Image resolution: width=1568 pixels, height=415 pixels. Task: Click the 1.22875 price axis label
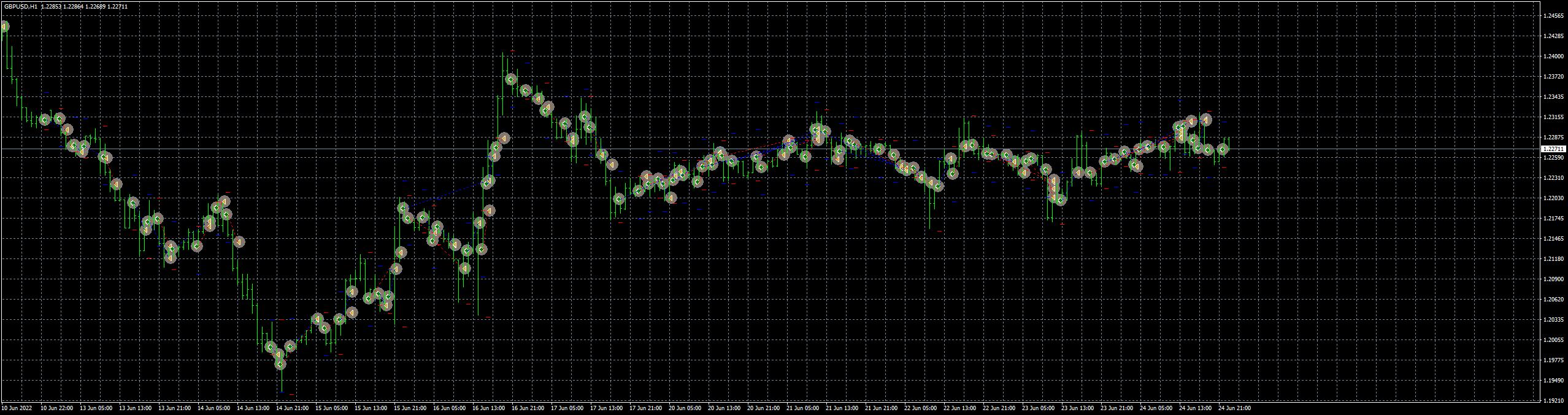(1553, 138)
